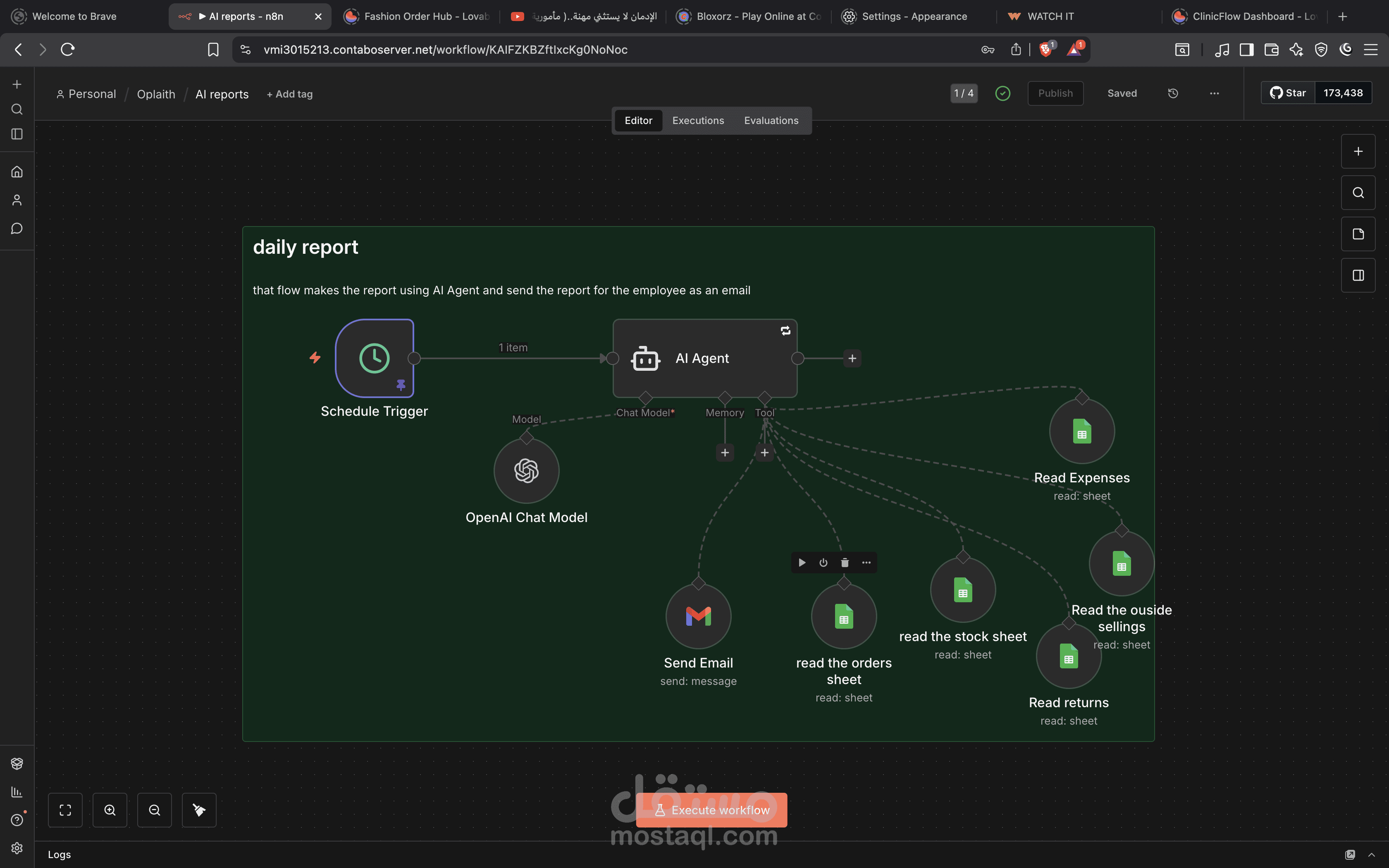The width and height of the screenshot is (1389, 868).
Task: Zoom out of the canvas
Action: [x=154, y=810]
